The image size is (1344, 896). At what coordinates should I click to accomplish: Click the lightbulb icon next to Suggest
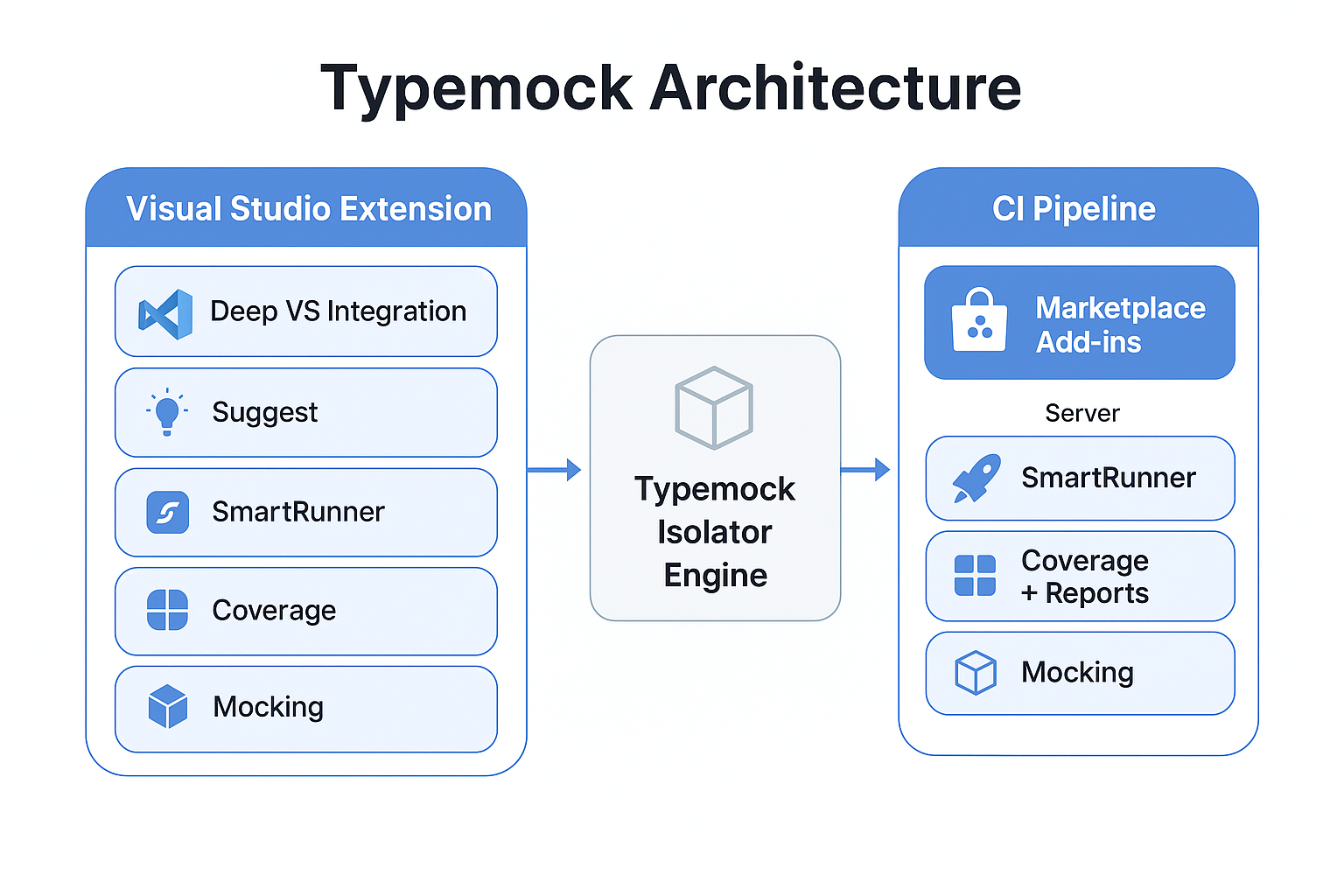pos(166,412)
